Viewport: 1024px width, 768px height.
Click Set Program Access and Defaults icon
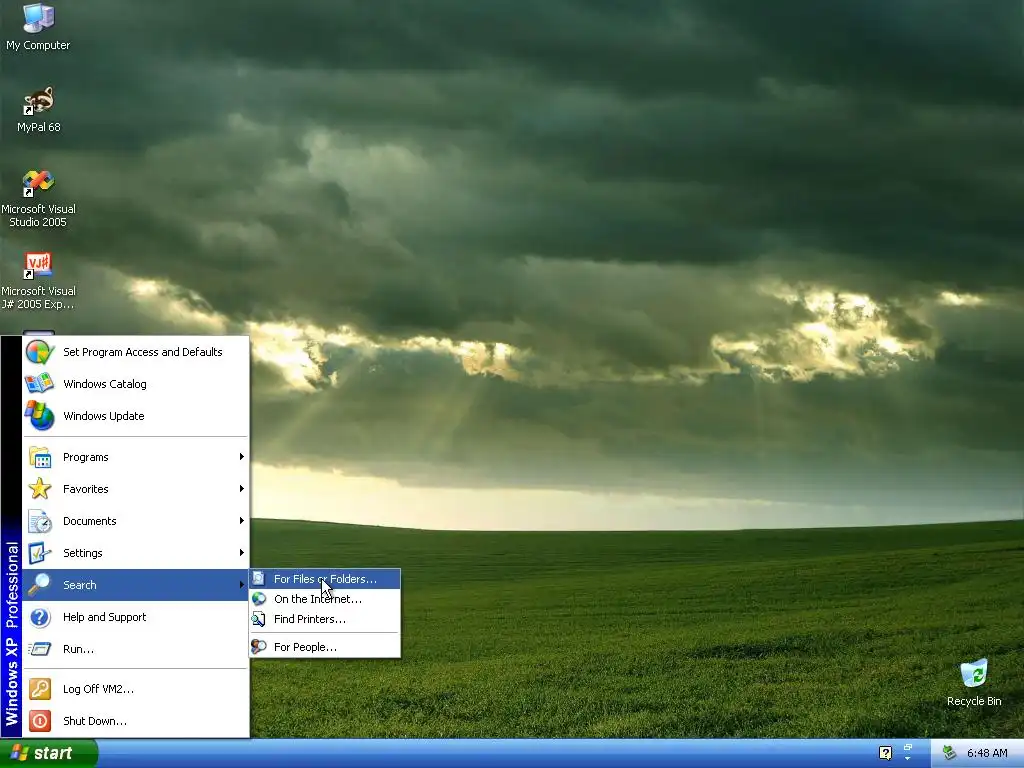coord(40,352)
